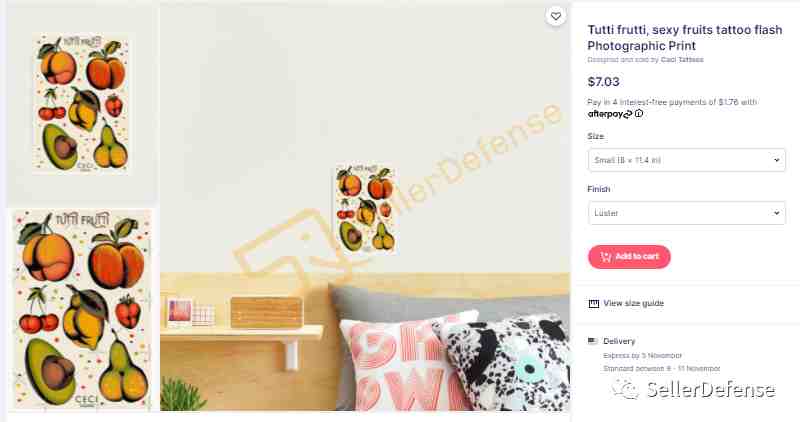Open the Afterpay info circle icon

639,113
